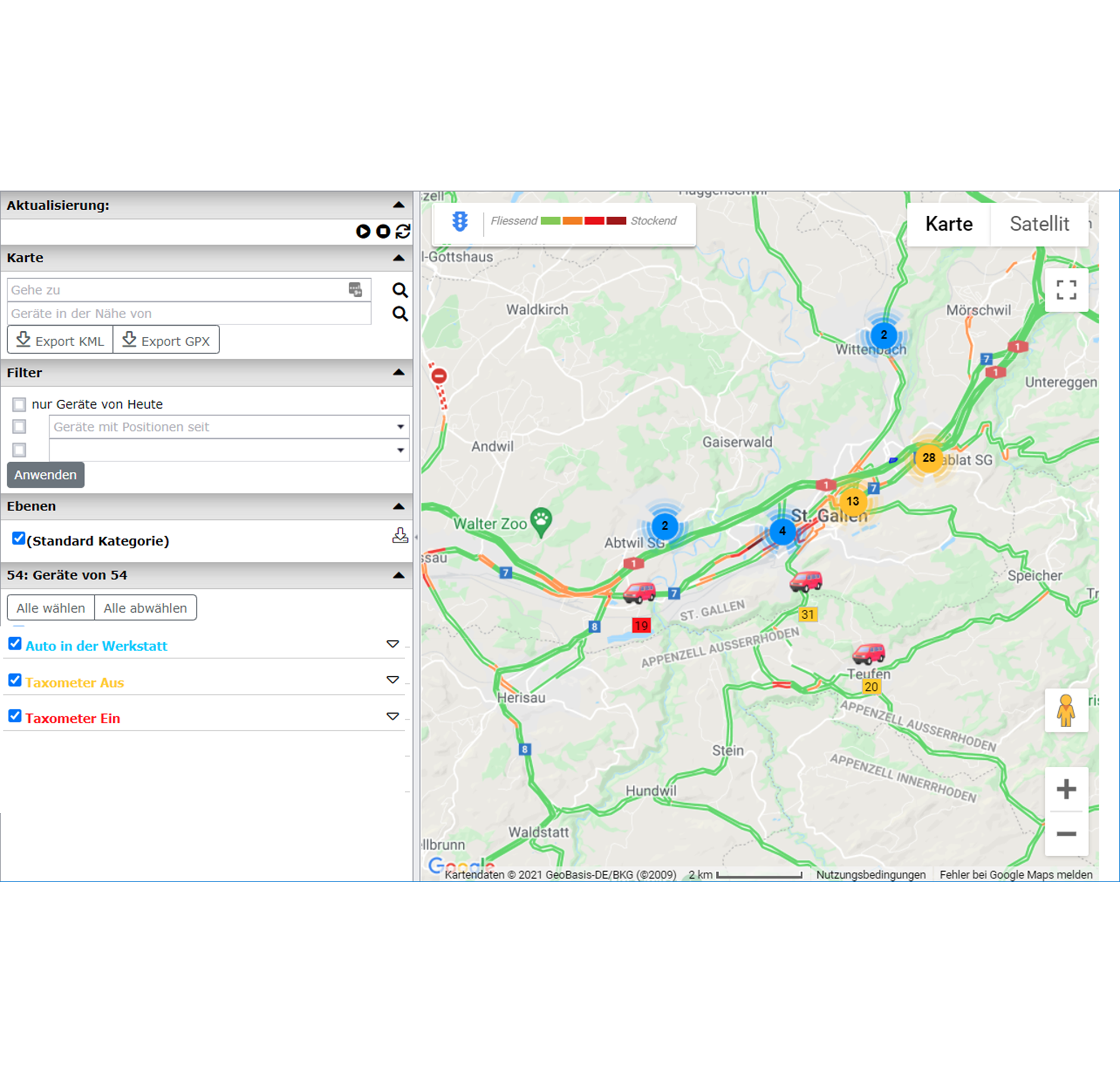Collapse the Aktualisierung section
Image resolution: width=1120 pixels, height=1071 pixels.
coord(399,205)
